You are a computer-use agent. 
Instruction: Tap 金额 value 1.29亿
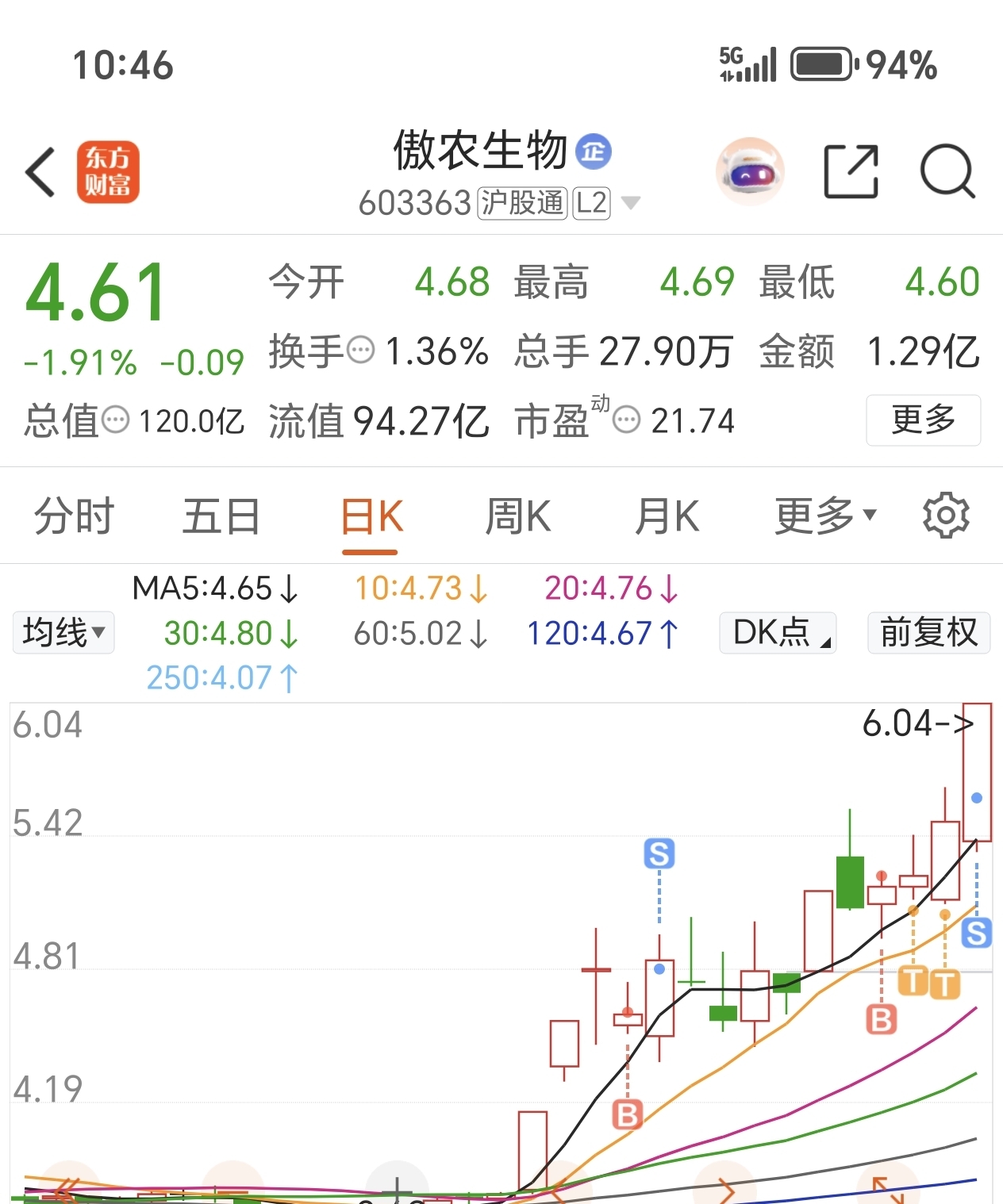(x=924, y=351)
